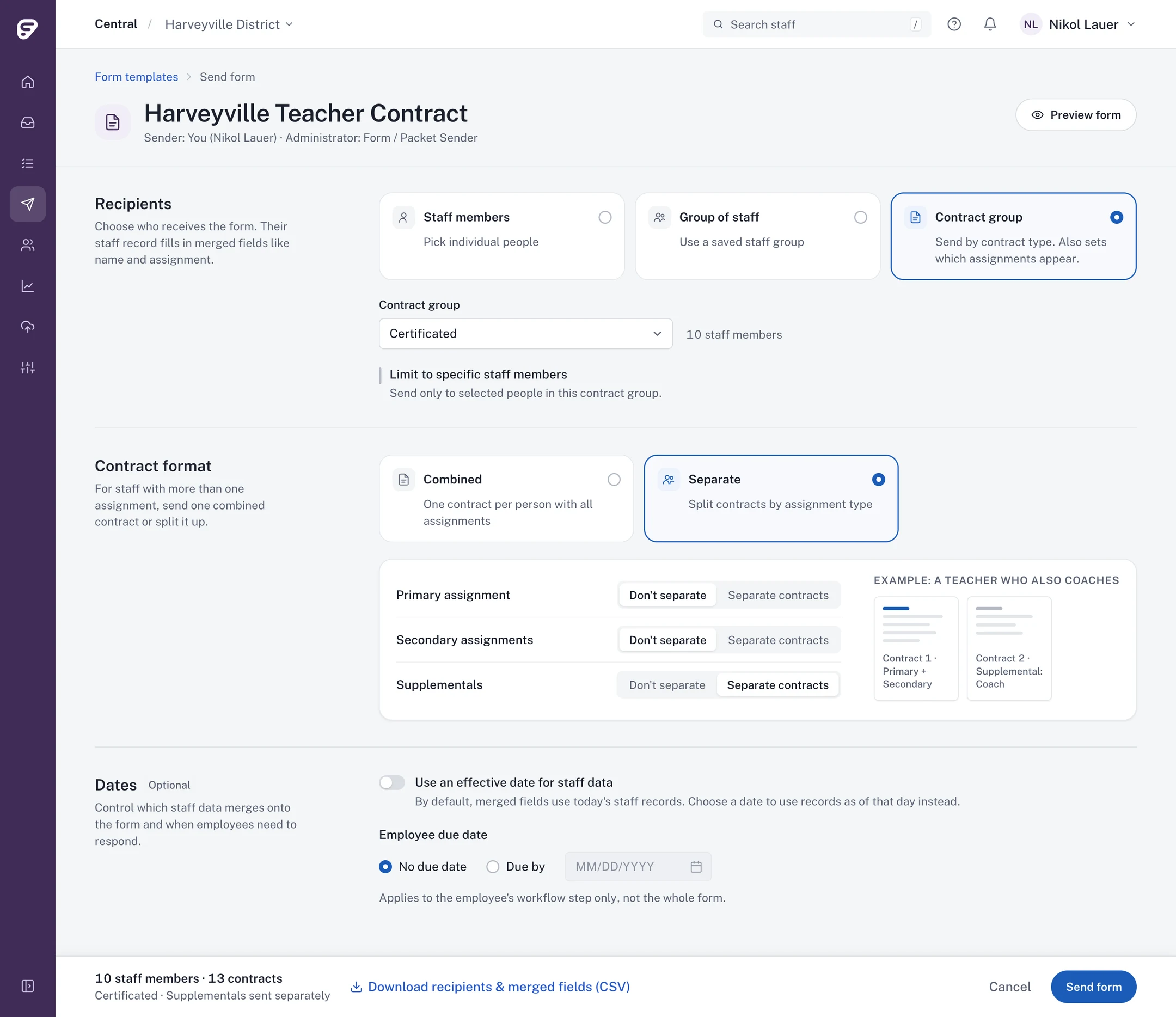The height and width of the screenshot is (1017, 1176).
Task: Select the Staff members recipient option
Action: click(x=502, y=236)
